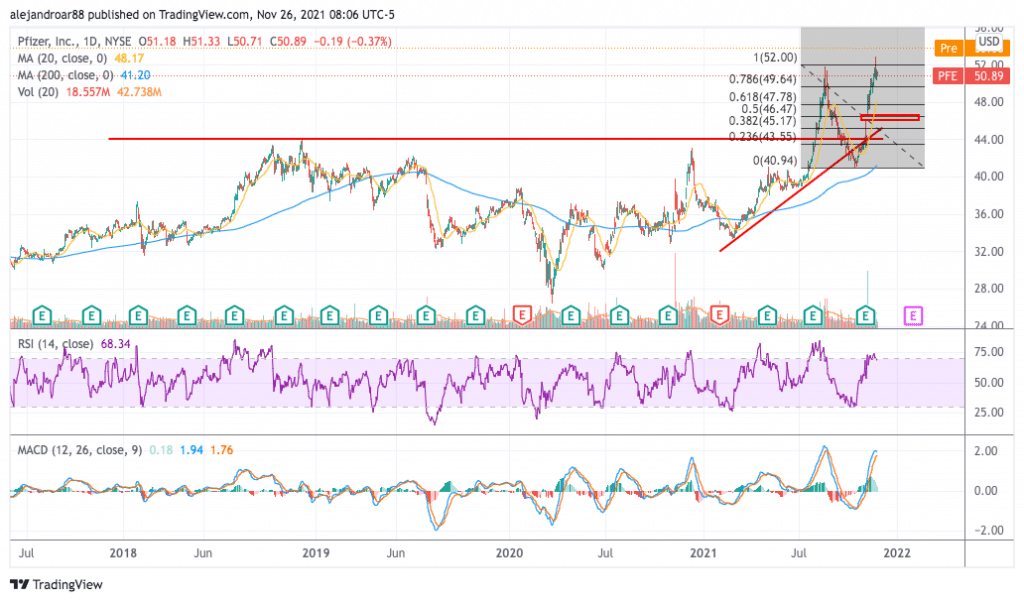Click the 36.00 price axis label

[x=988, y=214]
